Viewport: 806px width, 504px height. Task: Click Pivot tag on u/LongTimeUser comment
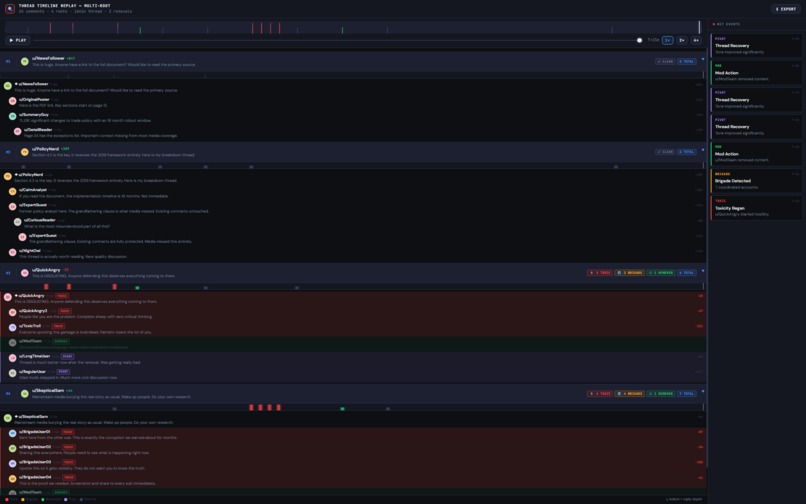(67, 356)
